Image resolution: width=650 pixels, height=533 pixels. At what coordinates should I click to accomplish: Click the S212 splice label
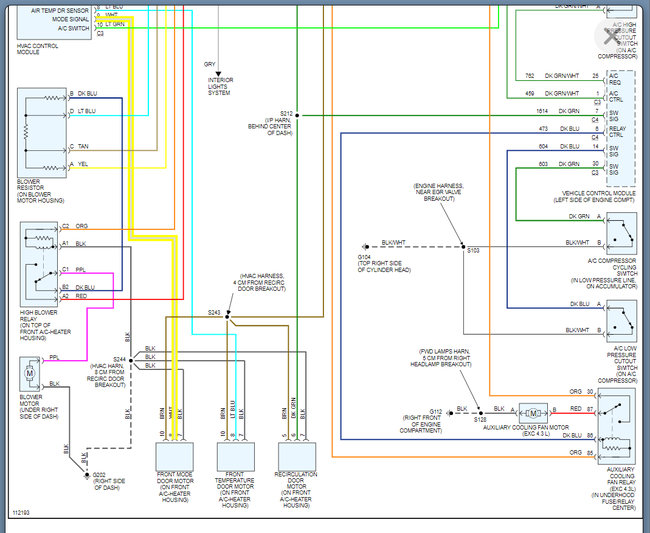[x=286, y=114]
